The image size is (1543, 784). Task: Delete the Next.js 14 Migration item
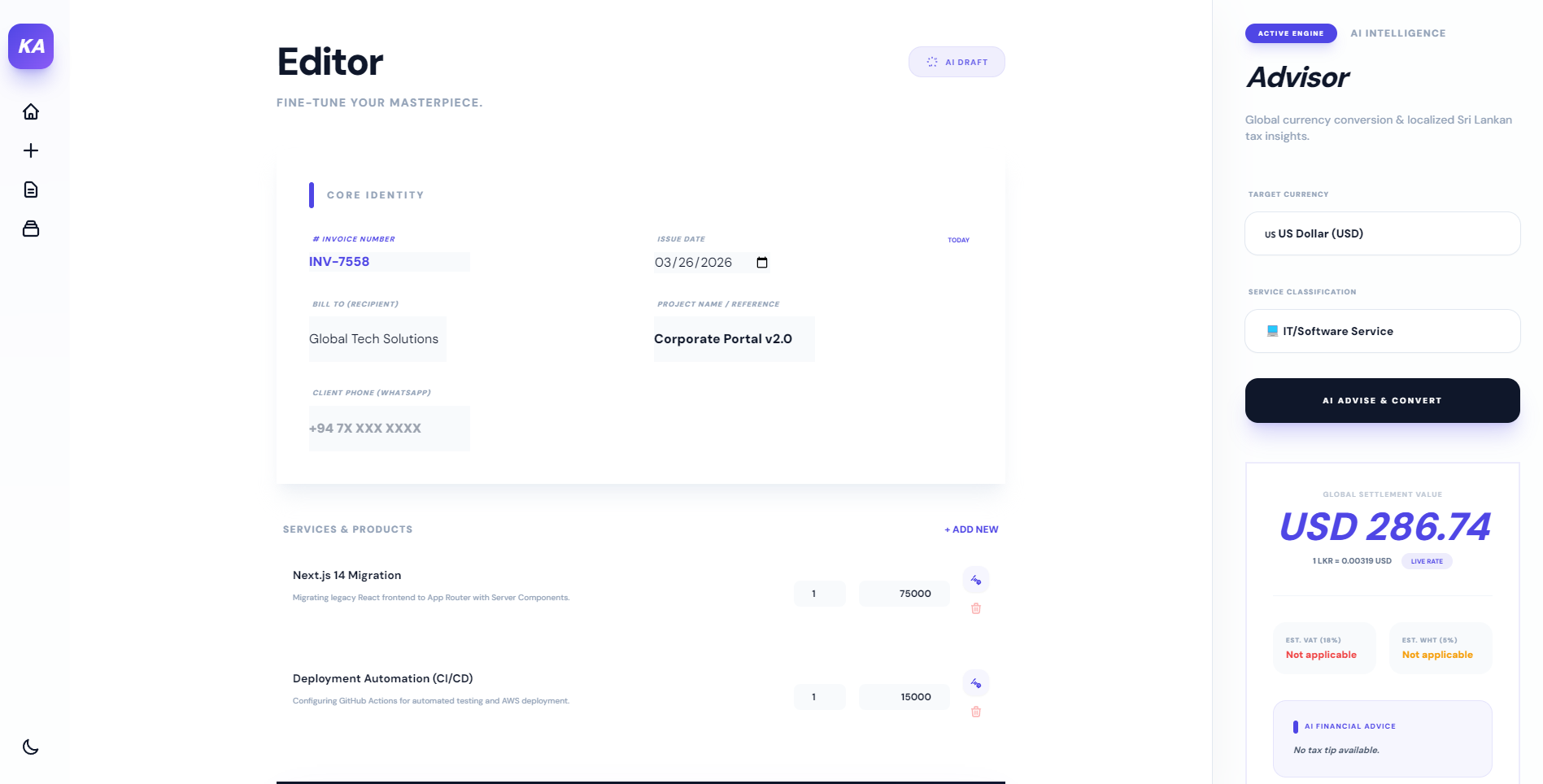click(976, 608)
